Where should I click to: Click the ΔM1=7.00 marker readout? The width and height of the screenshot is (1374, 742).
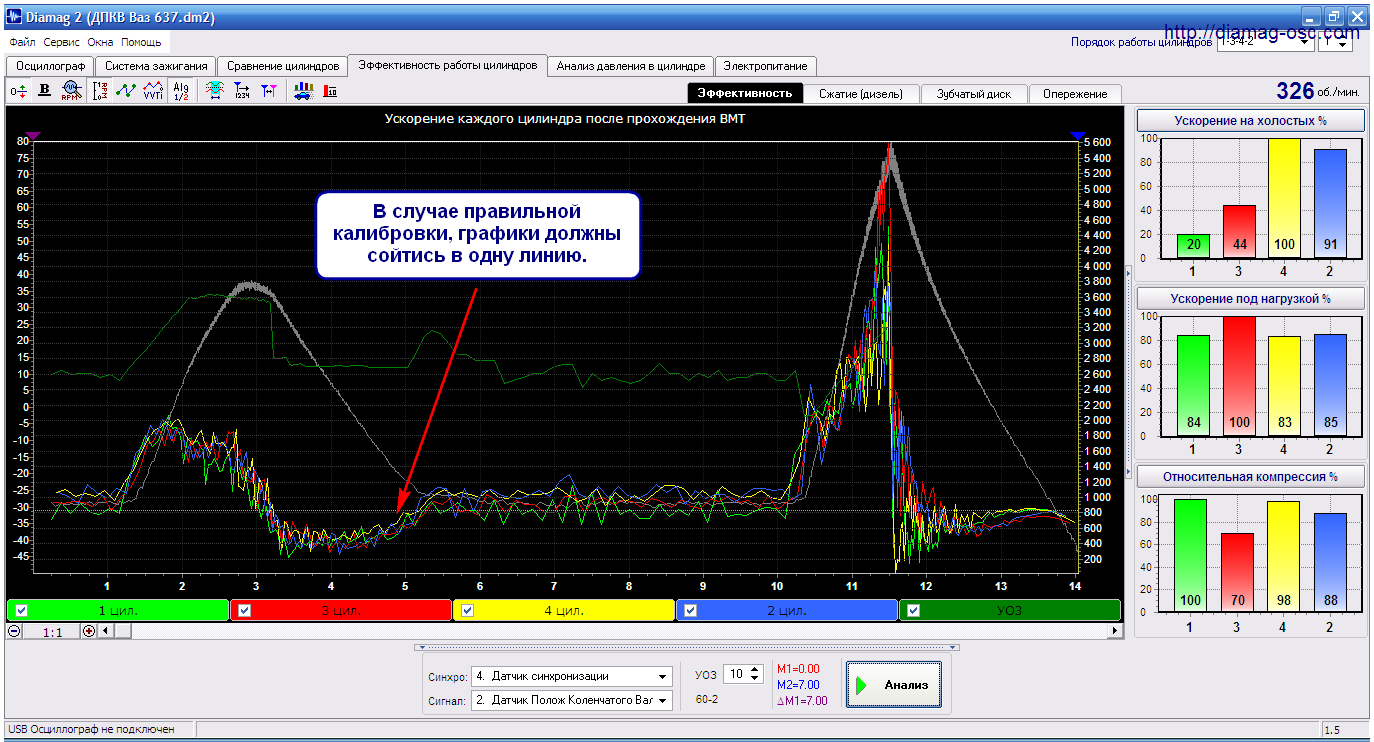pyautogui.click(x=802, y=701)
